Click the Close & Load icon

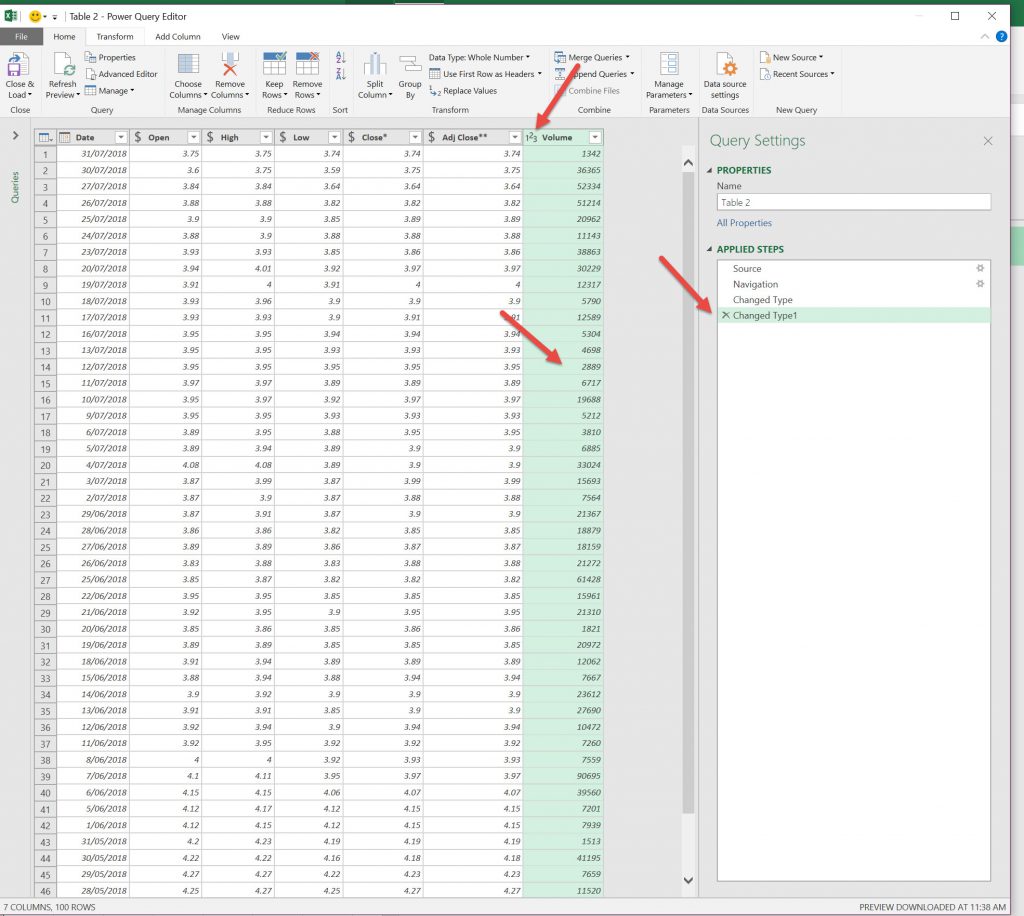19,66
